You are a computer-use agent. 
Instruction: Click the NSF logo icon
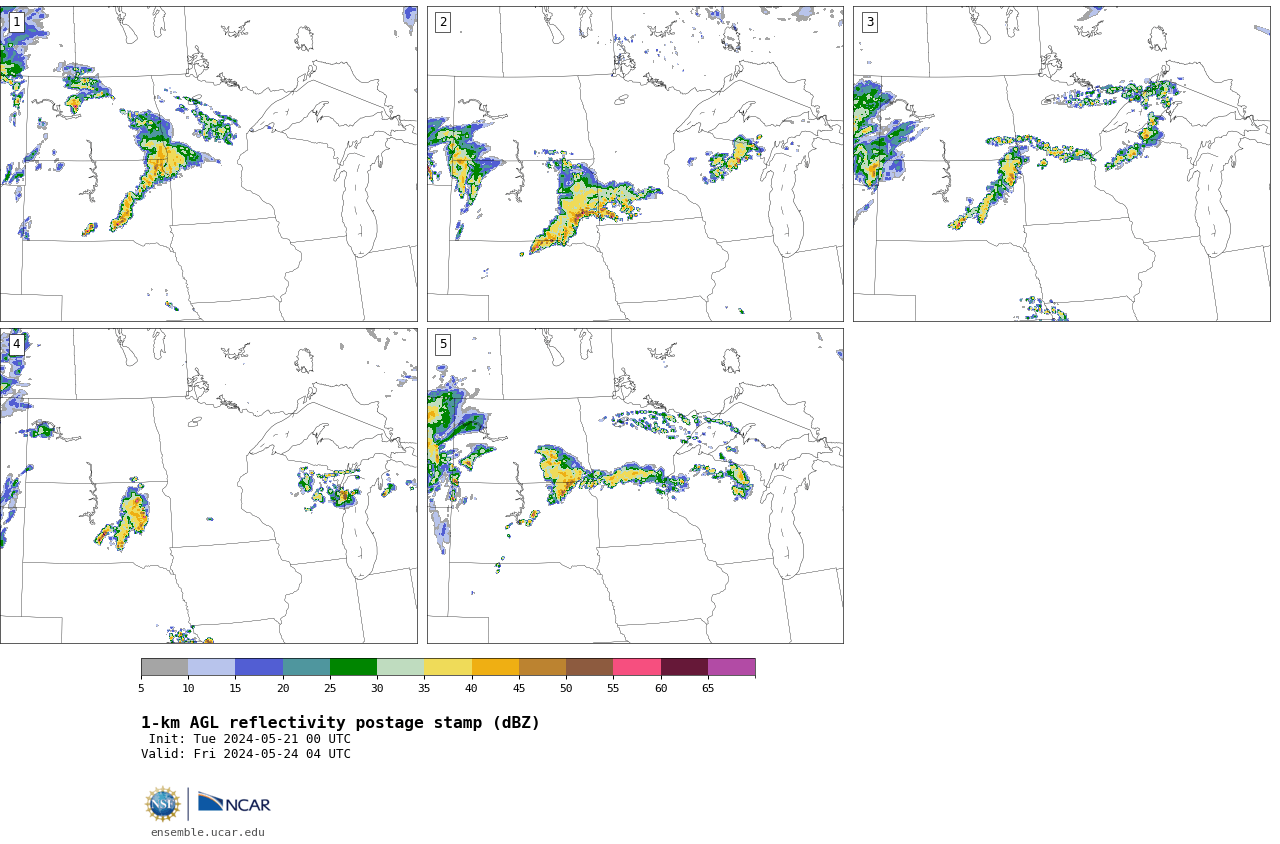[163, 803]
